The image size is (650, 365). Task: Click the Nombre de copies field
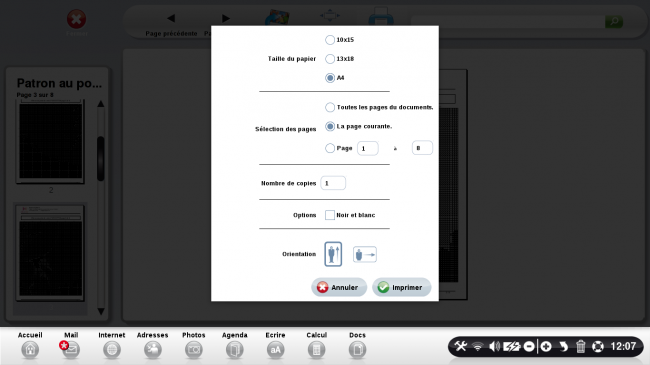click(x=333, y=183)
